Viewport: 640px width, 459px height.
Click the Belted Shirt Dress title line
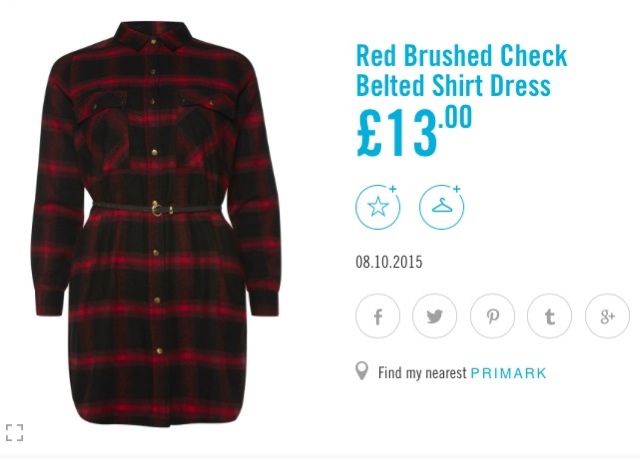point(453,85)
